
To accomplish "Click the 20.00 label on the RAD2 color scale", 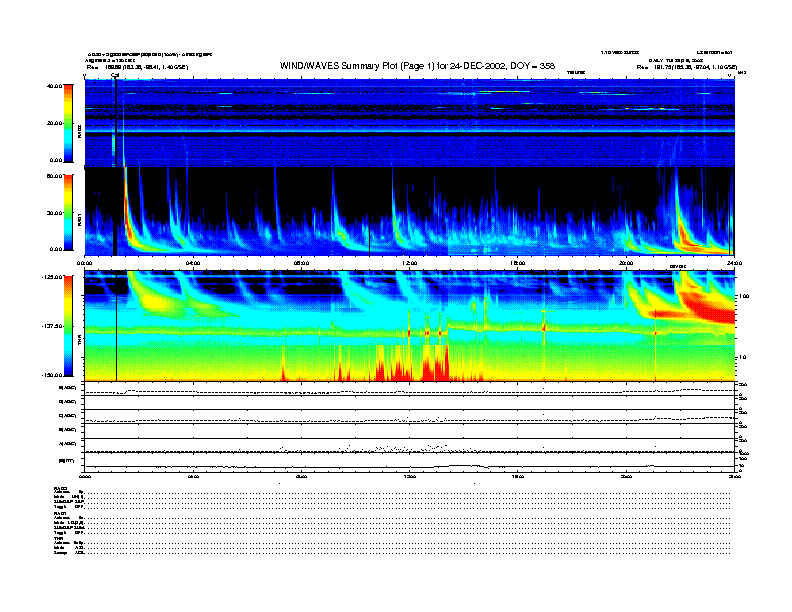I will 54,123.
